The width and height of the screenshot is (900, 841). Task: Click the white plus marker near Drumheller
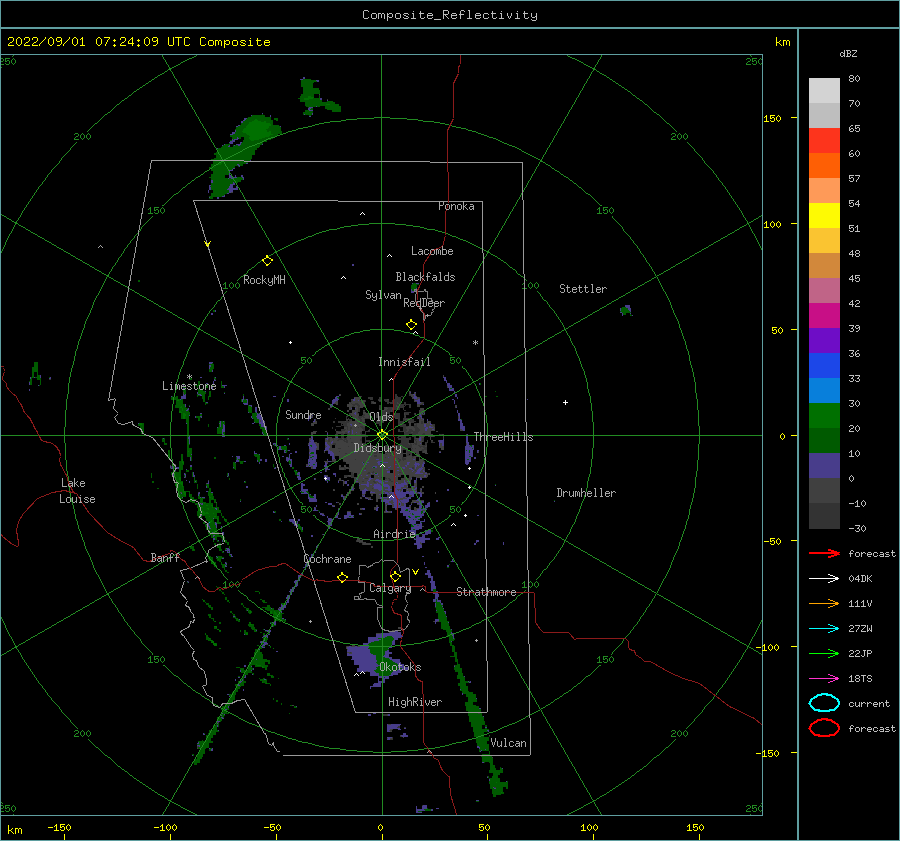click(565, 402)
